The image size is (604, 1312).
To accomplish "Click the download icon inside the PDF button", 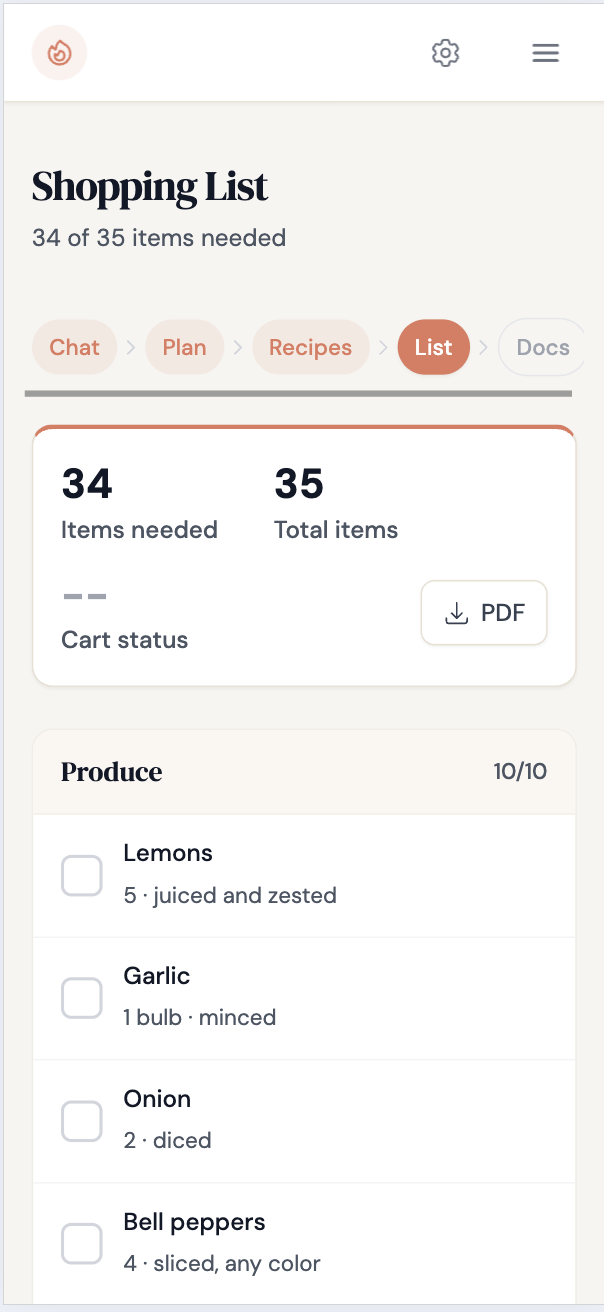I will (457, 612).
